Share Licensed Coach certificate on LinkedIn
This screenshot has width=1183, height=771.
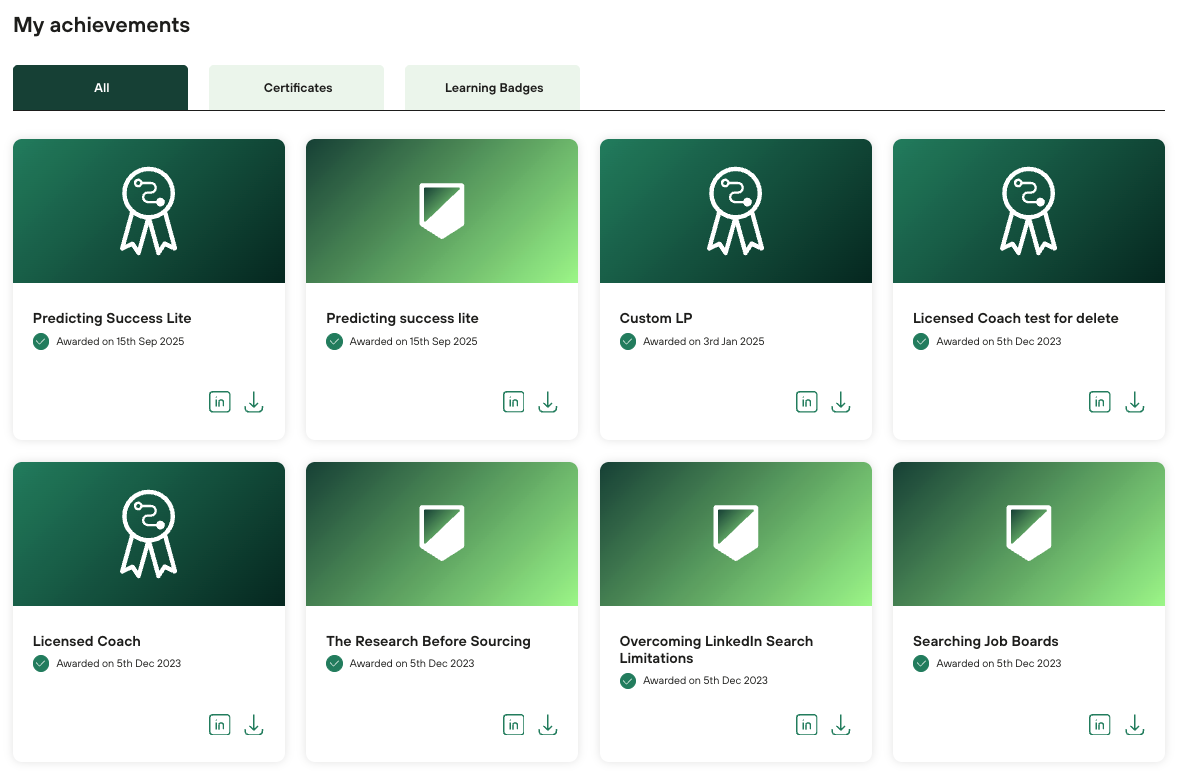tap(220, 725)
